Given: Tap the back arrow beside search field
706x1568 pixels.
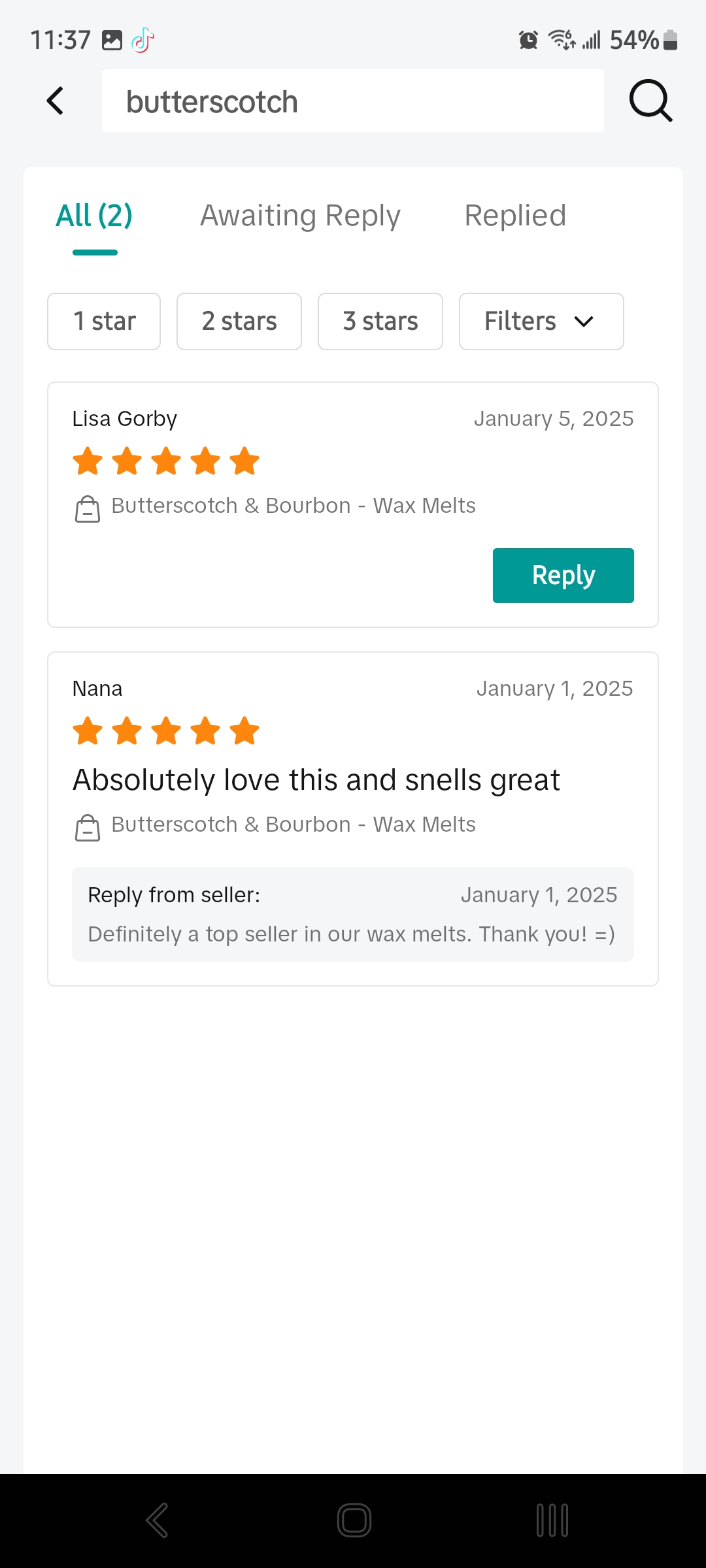Looking at the screenshot, I should tap(56, 101).
